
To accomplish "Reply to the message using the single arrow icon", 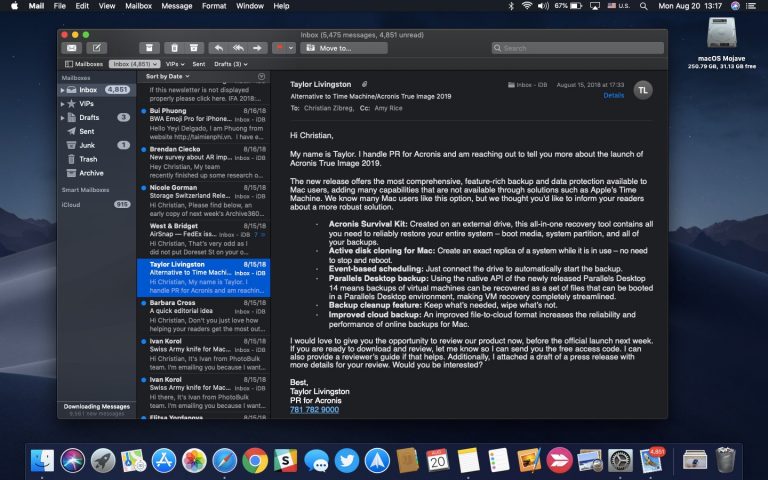I will (218, 48).
